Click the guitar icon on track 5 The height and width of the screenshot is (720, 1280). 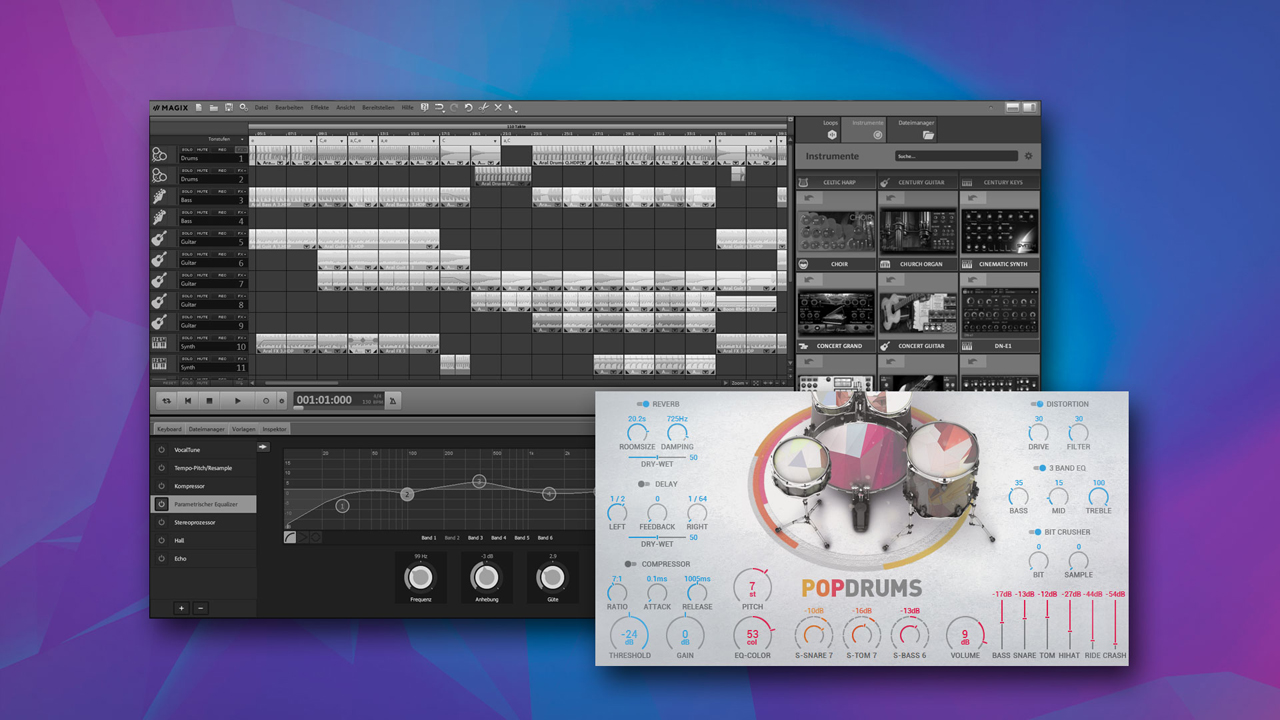pyautogui.click(x=159, y=238)
